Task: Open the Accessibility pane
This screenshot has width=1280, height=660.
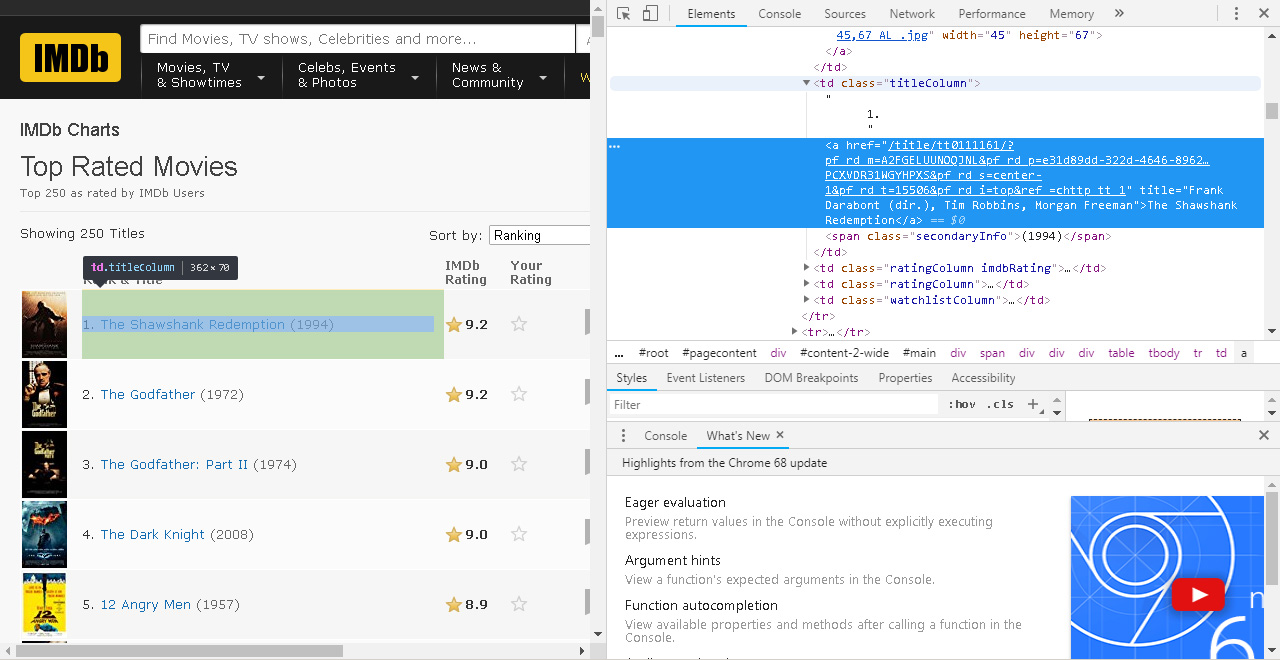Action: tap(983, 378)
